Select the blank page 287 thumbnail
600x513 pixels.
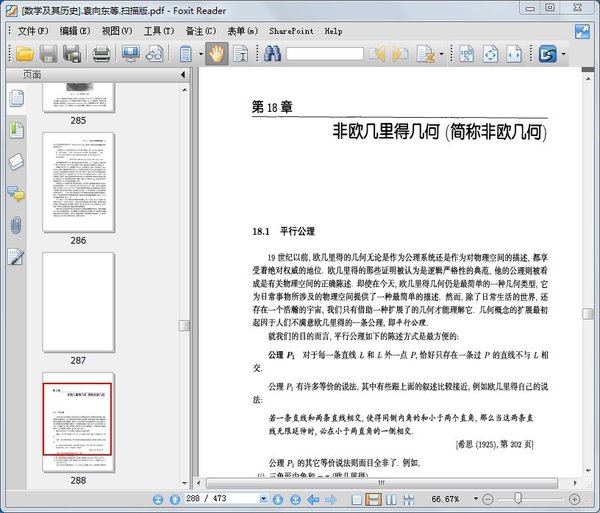click(78, 302)
